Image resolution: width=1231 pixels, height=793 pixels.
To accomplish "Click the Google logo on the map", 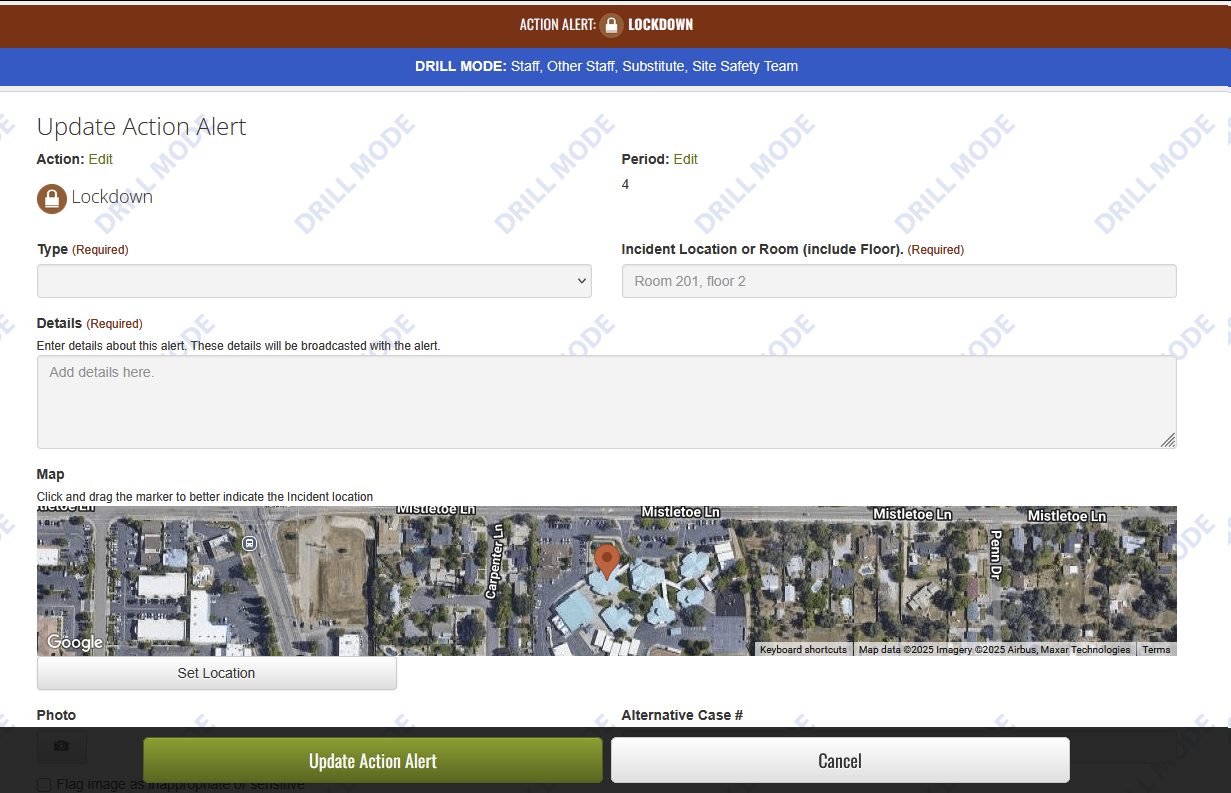I will pyautogui.click(x=75, y=643).
